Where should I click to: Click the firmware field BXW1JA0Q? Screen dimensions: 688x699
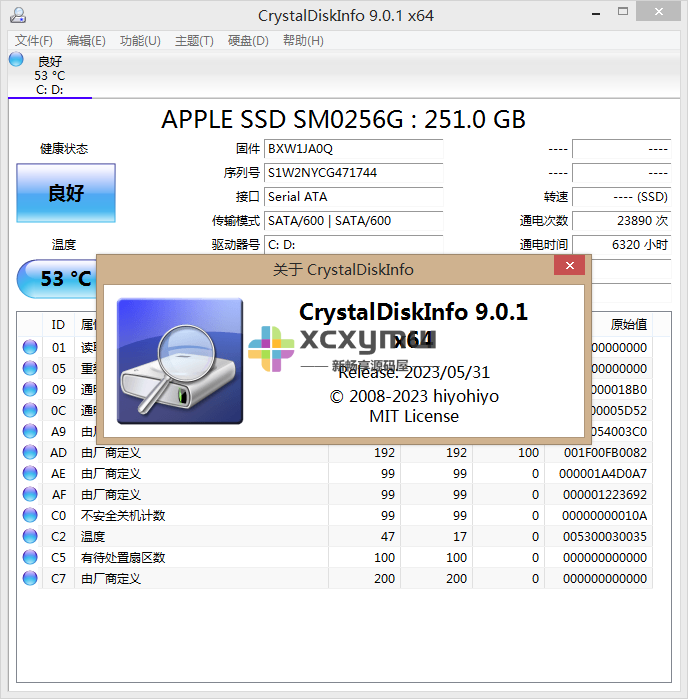354,149
